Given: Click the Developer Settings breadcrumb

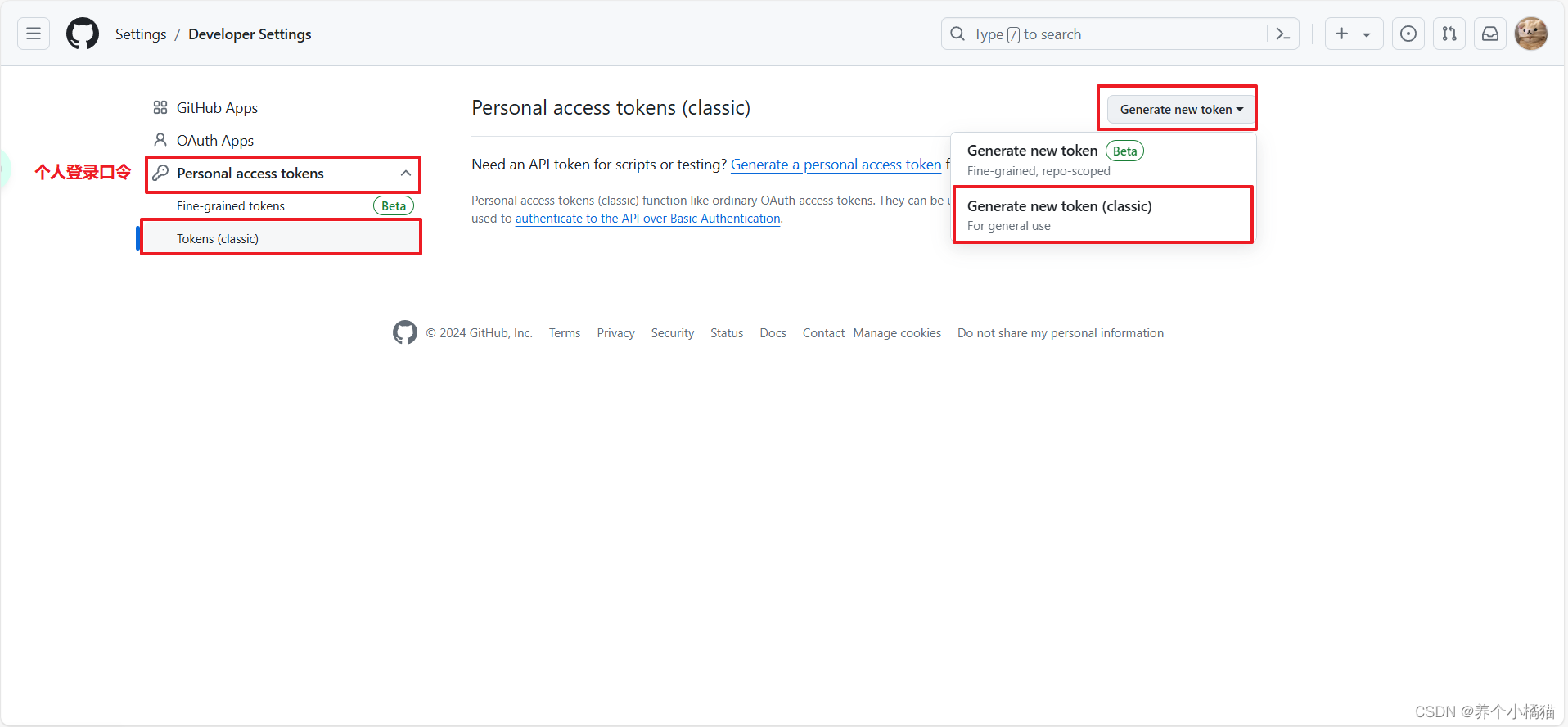Looking at the screenshot, I should 250,34.
